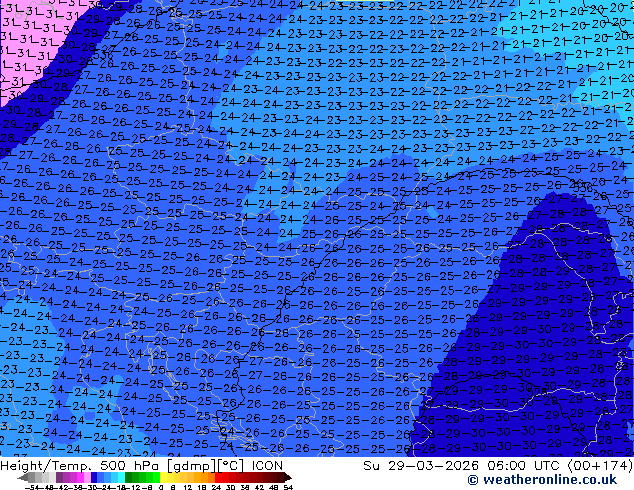This screenshot has width=634, height=490.
Task: Click the '[gdmp][°C]' units label
Action: click(205, 466)
